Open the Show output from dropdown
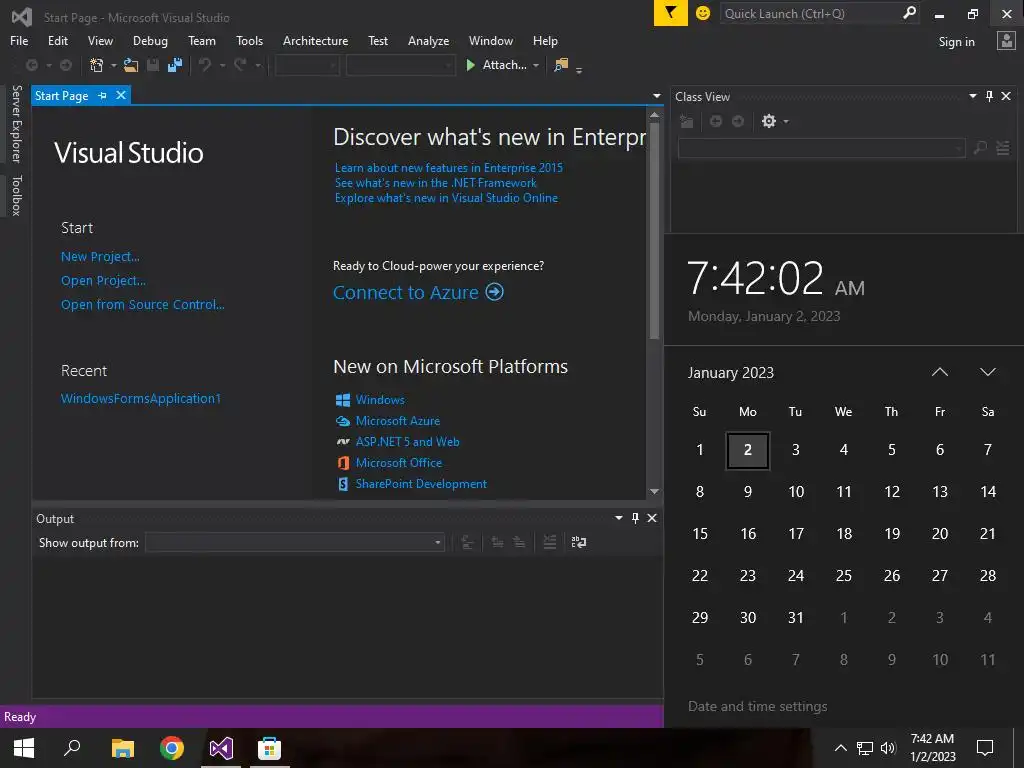Viewport: 1024px width, 768px height. tap(438, 542)
